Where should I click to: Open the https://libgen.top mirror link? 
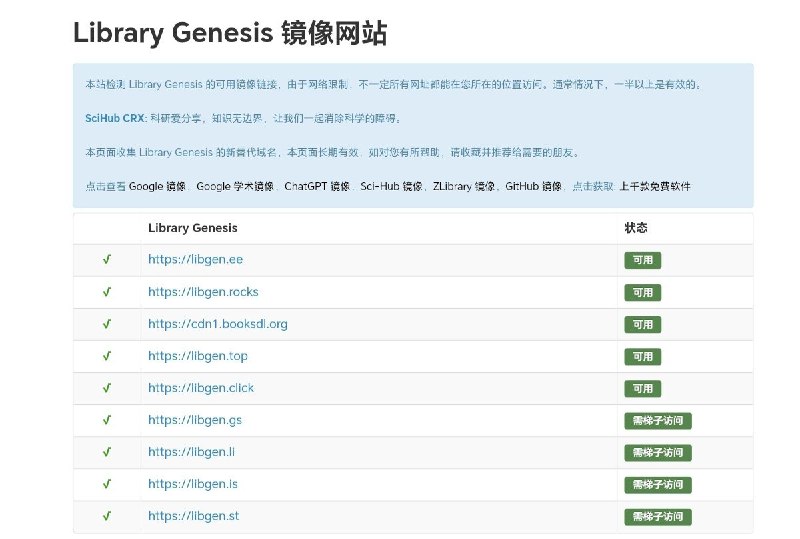[198, 356]
